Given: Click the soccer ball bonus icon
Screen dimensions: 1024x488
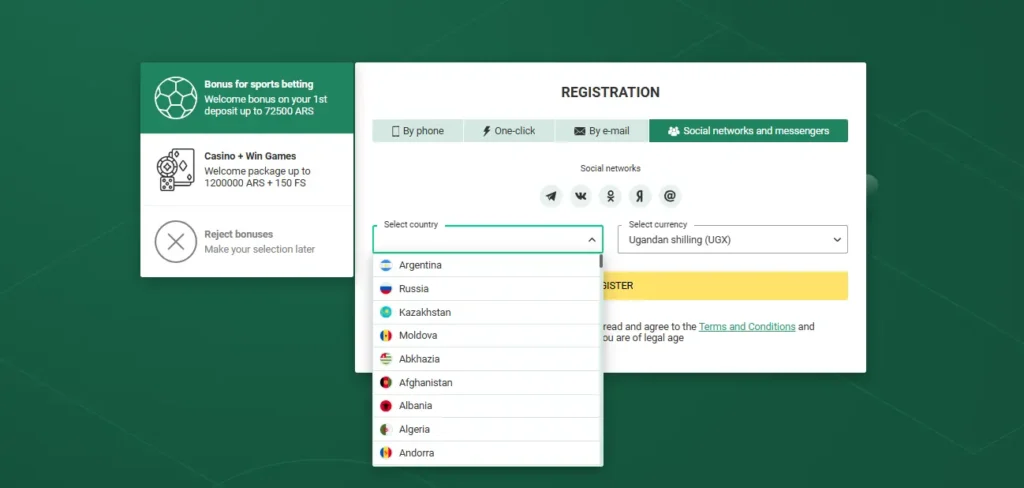Looking at the screenshot, I should [176, 98].
